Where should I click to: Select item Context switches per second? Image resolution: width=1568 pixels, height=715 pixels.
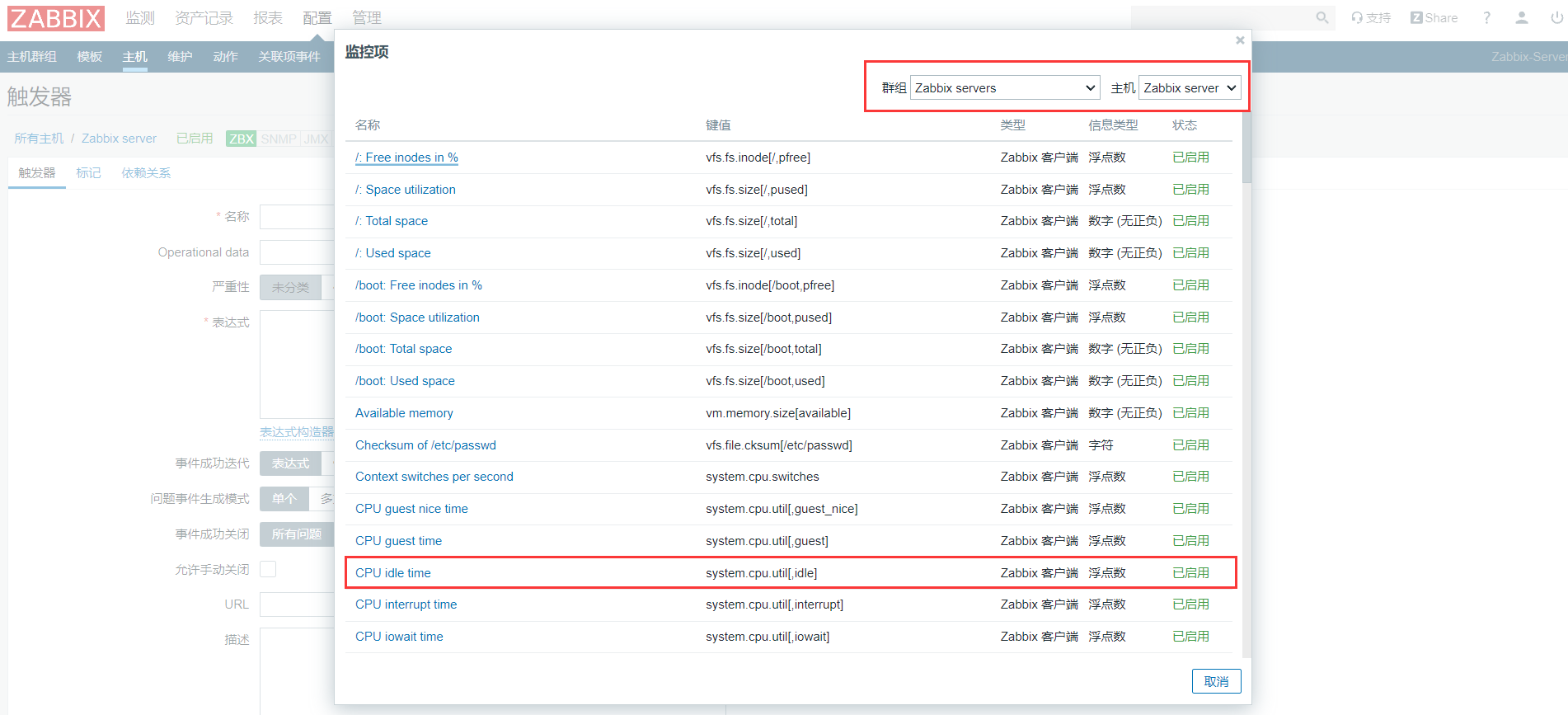434,476
